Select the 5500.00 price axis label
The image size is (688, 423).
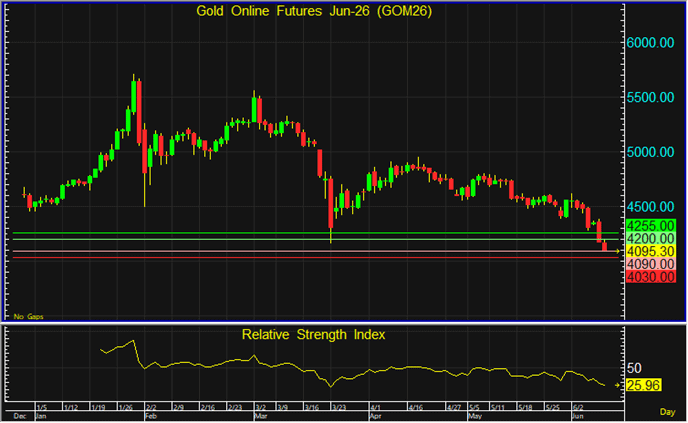650,97
